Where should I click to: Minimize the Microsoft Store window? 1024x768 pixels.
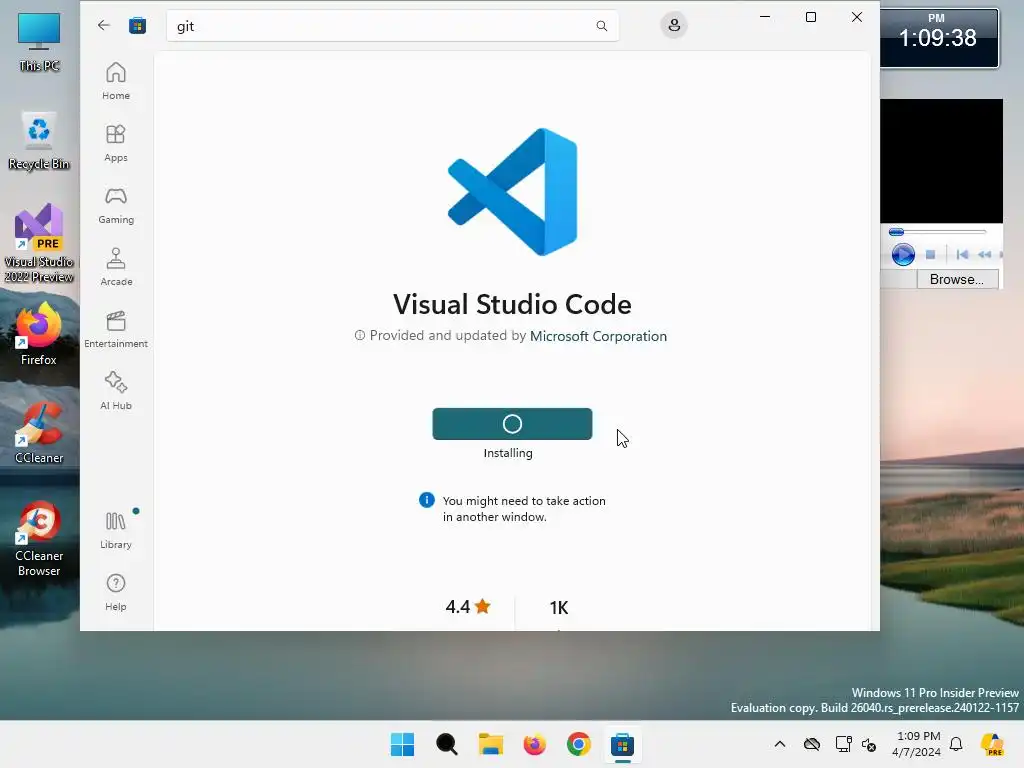(765, 17)
